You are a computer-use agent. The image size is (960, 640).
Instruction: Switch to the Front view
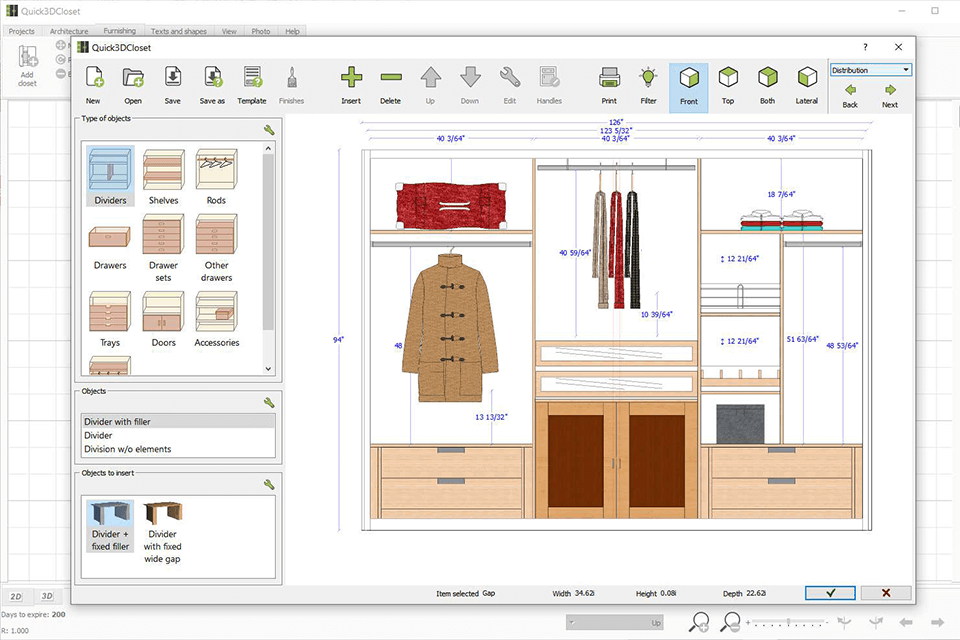pyautogui.click(x=688, y=79)
